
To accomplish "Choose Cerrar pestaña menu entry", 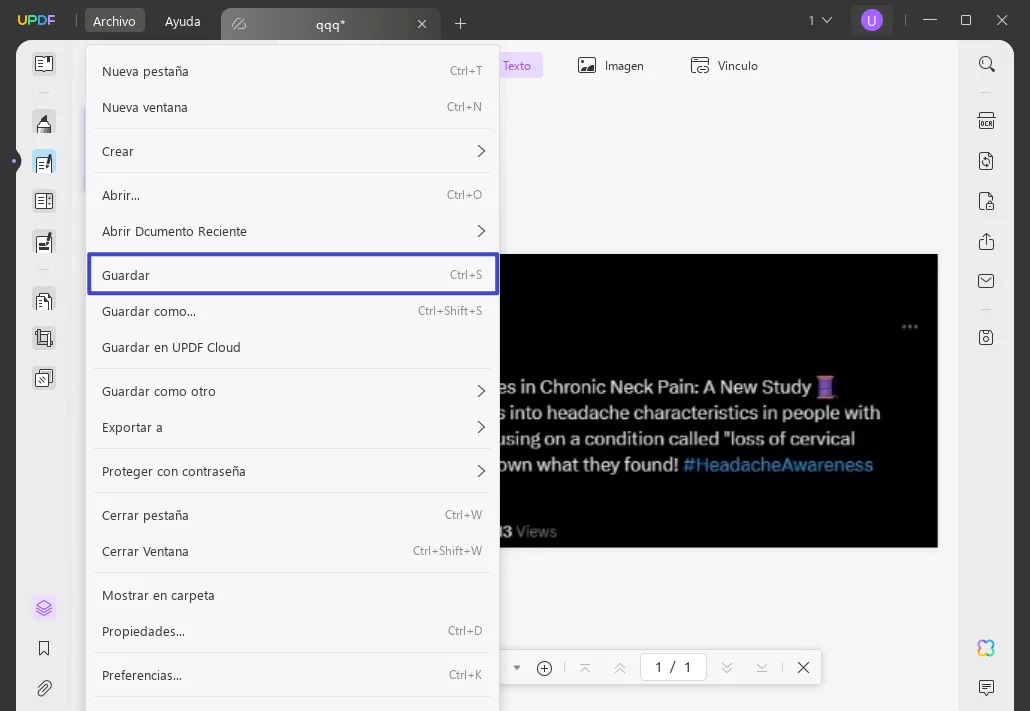I will 292,516.
